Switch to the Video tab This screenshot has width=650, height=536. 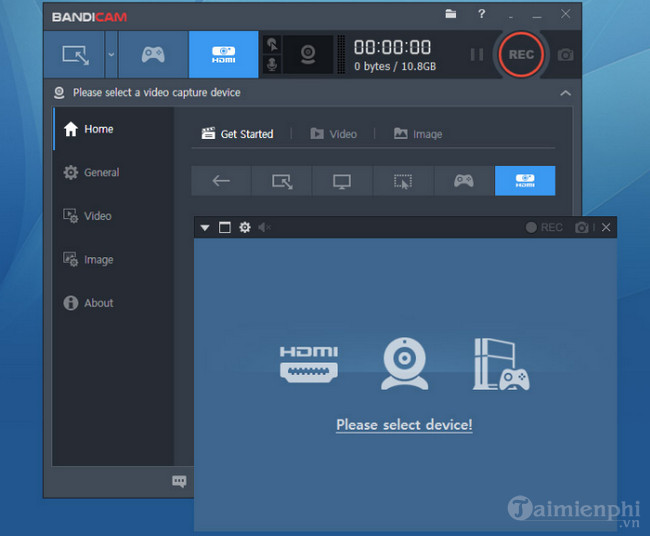[333, 133]
